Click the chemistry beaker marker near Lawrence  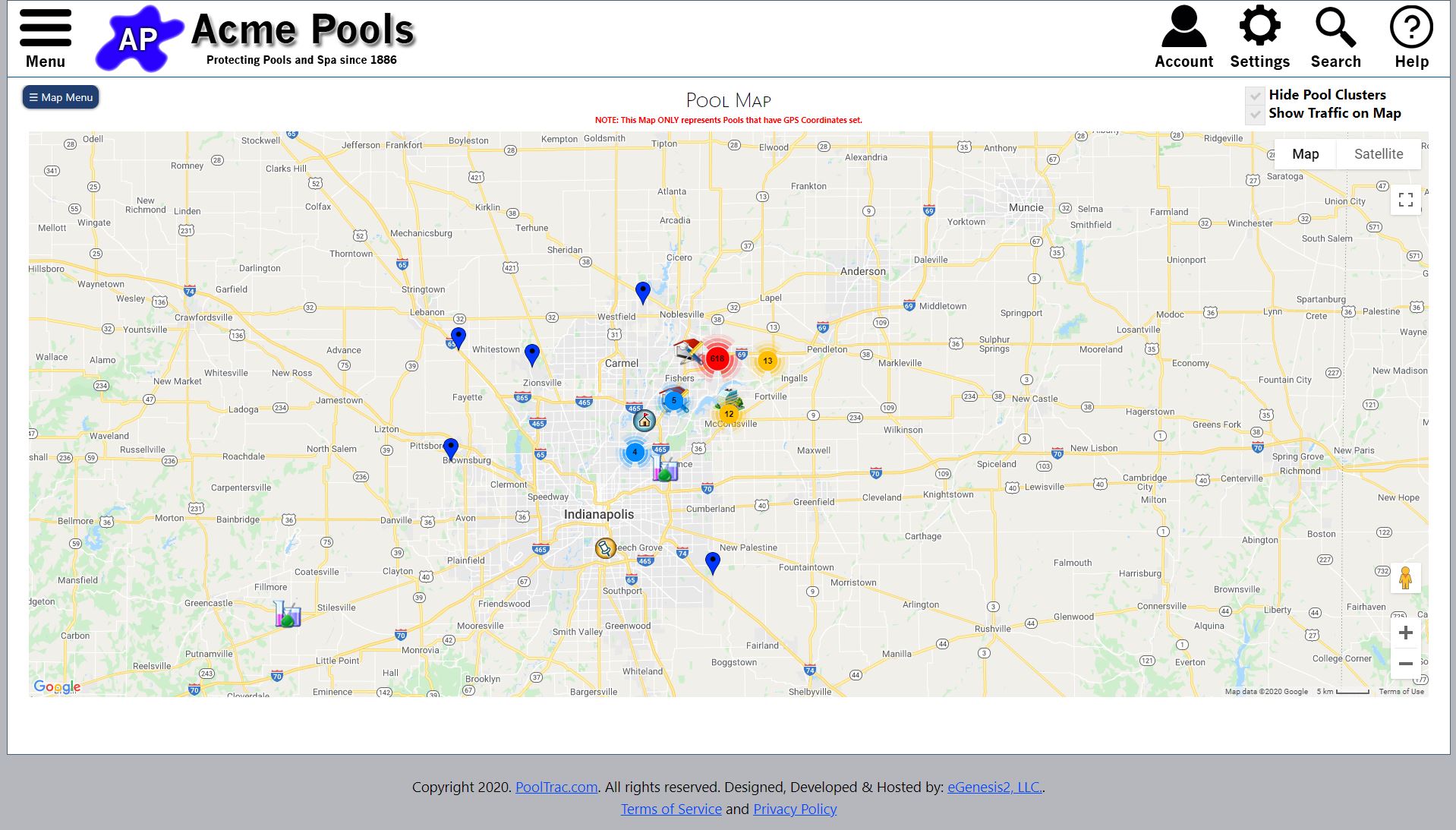click(665, 469)
